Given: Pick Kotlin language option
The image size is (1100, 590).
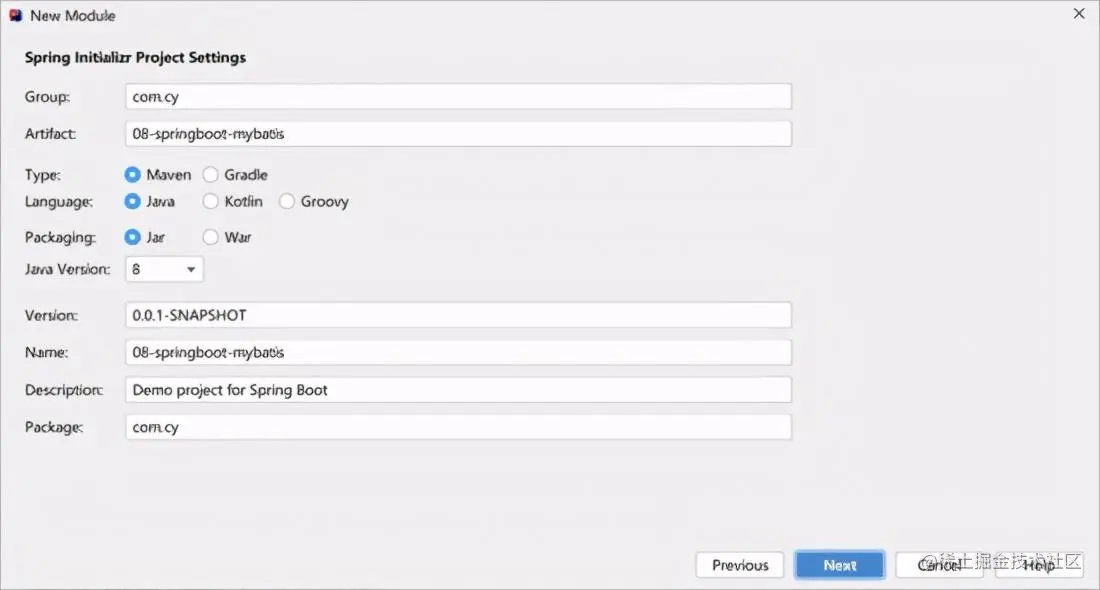Looking at the screenshot, I should point(210,201).
